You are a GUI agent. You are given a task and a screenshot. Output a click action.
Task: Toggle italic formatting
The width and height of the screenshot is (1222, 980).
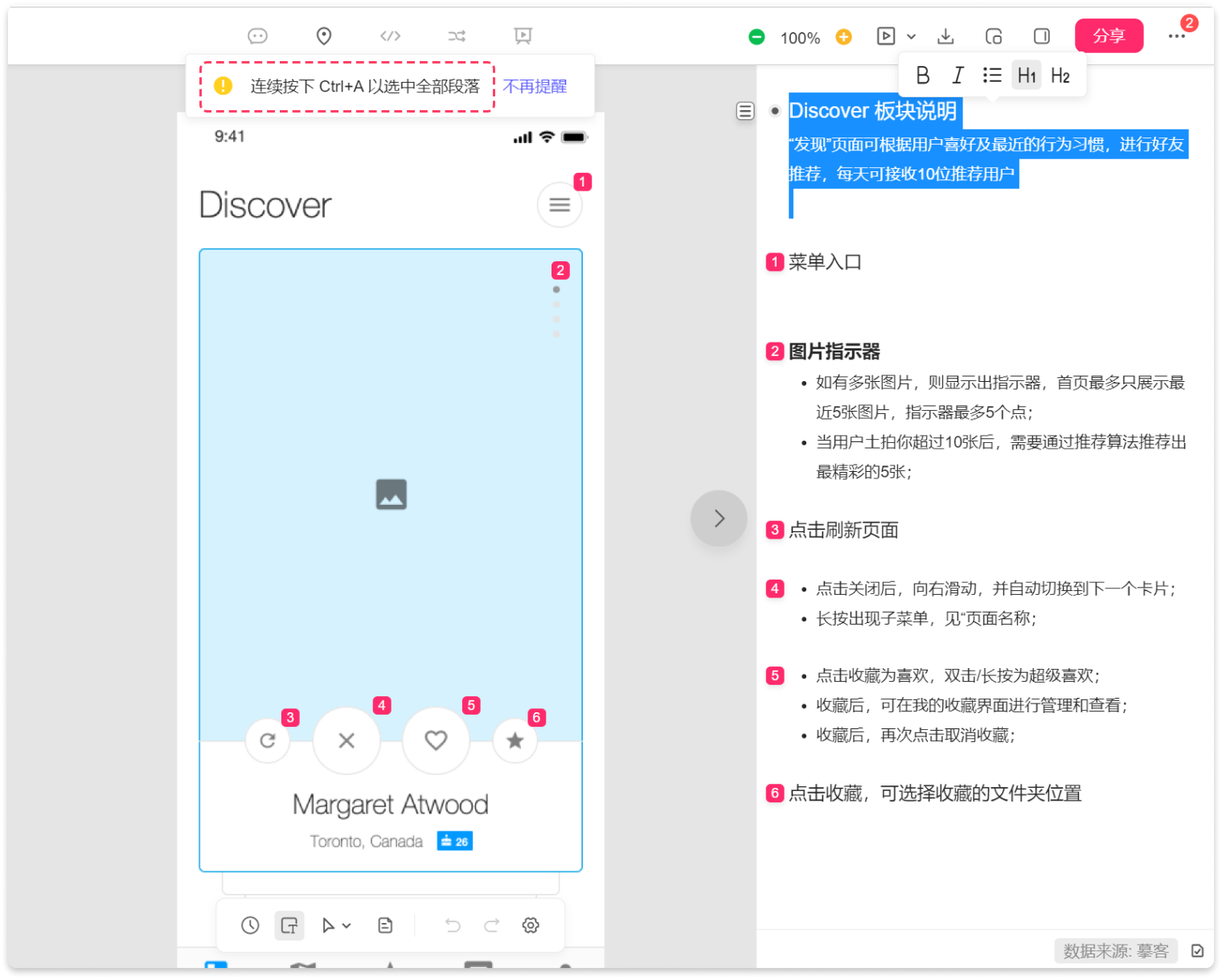click(958, 76)
